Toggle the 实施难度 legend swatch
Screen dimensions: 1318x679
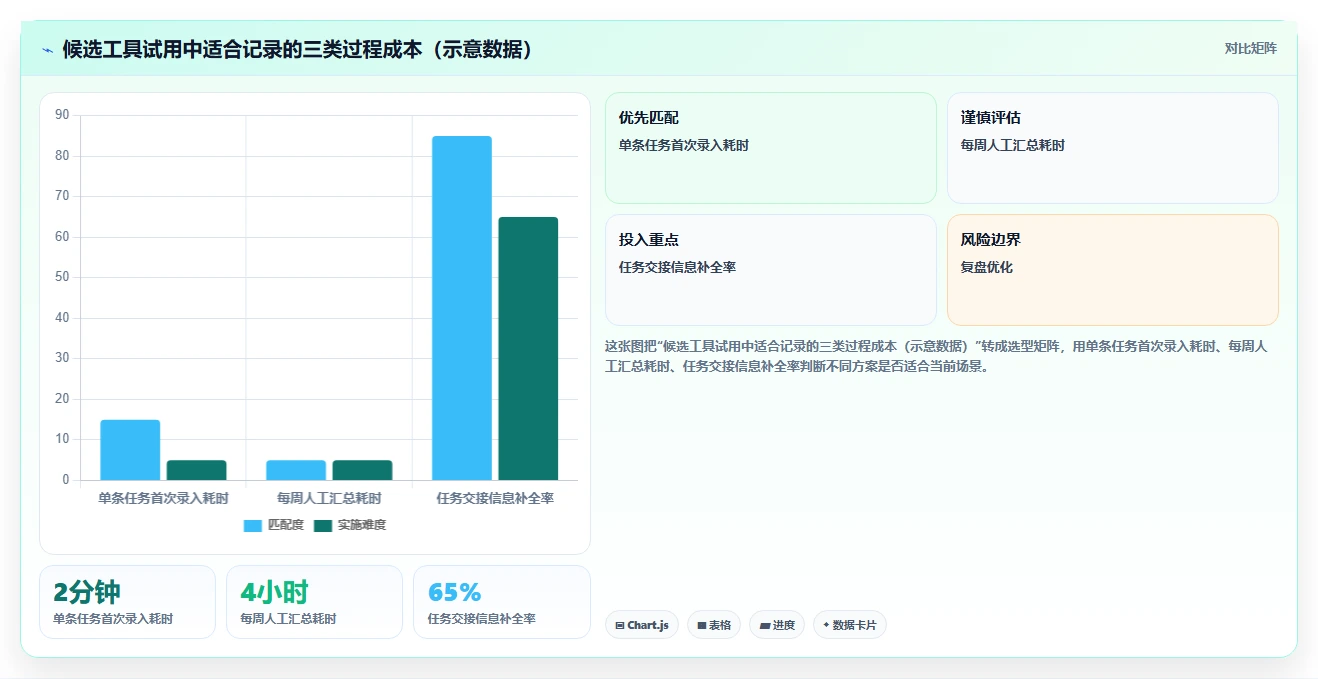(323, 525)
